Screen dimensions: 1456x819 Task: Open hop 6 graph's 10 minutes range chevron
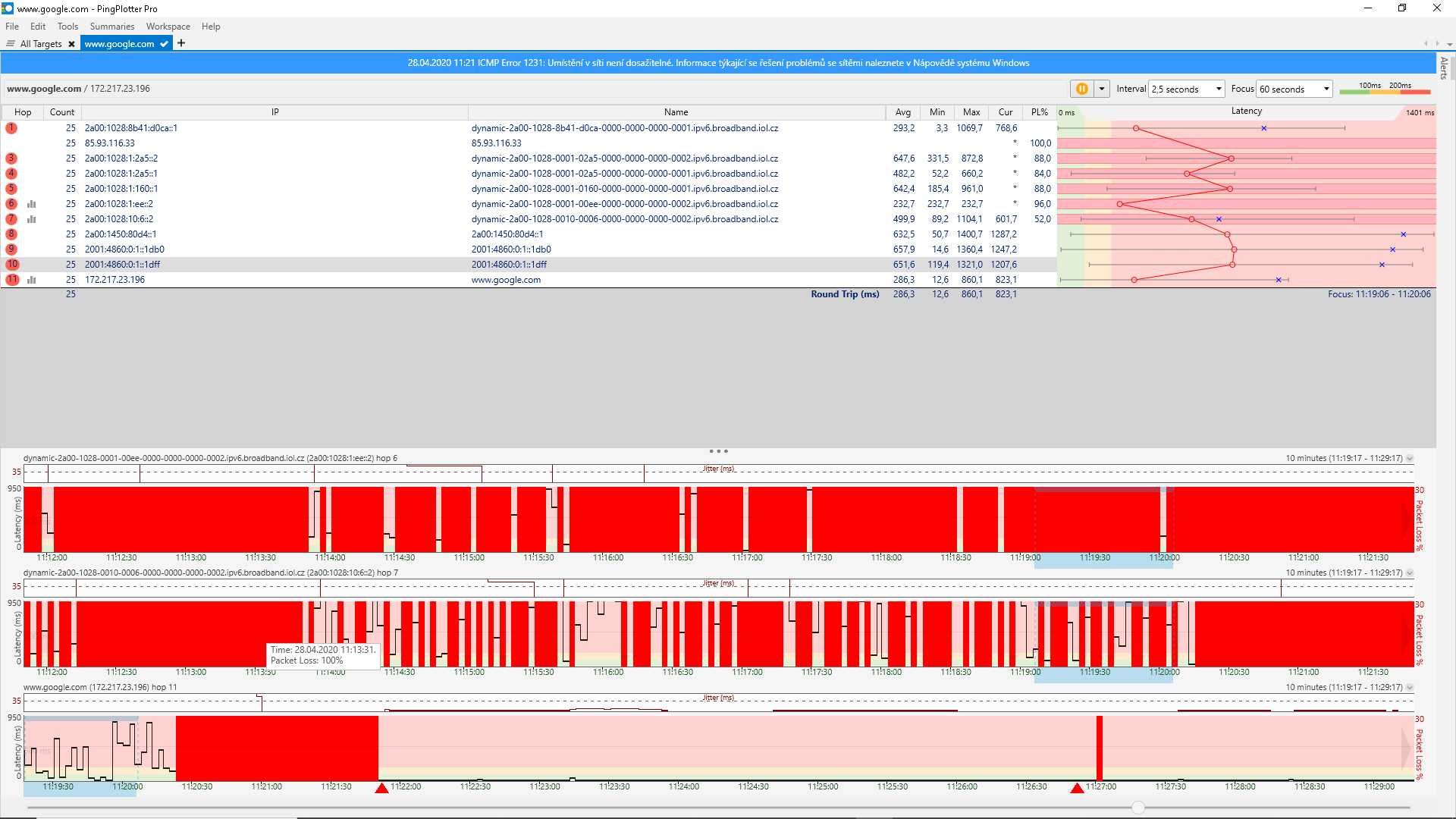(x=1410, y=458)
